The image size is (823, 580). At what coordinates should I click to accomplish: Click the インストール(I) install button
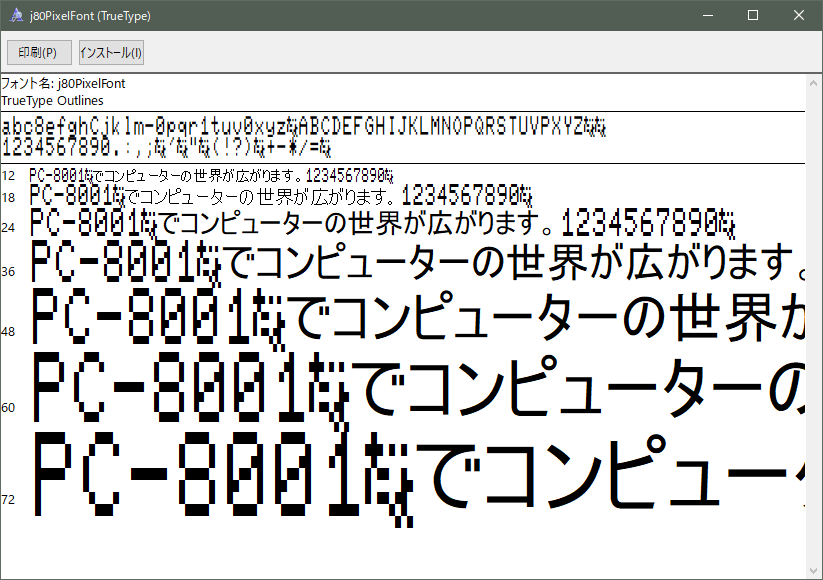[111, 52]
